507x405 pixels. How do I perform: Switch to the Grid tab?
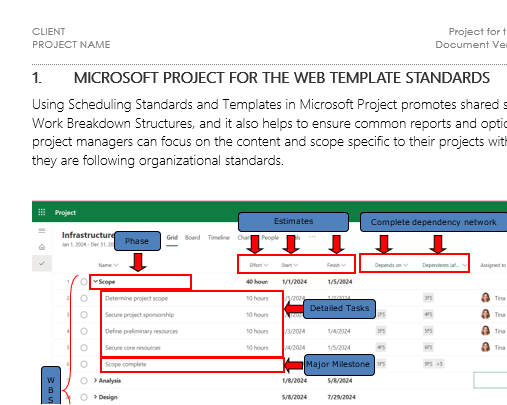(172, 238)
